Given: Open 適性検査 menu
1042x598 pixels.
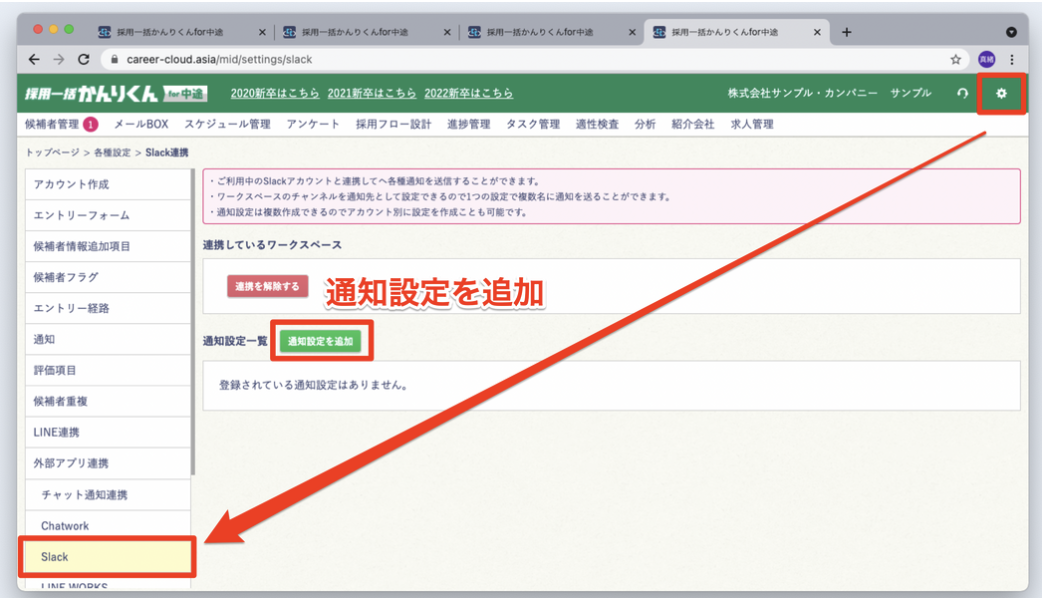Looking at the screenshot, I should (x=597, y=124).
